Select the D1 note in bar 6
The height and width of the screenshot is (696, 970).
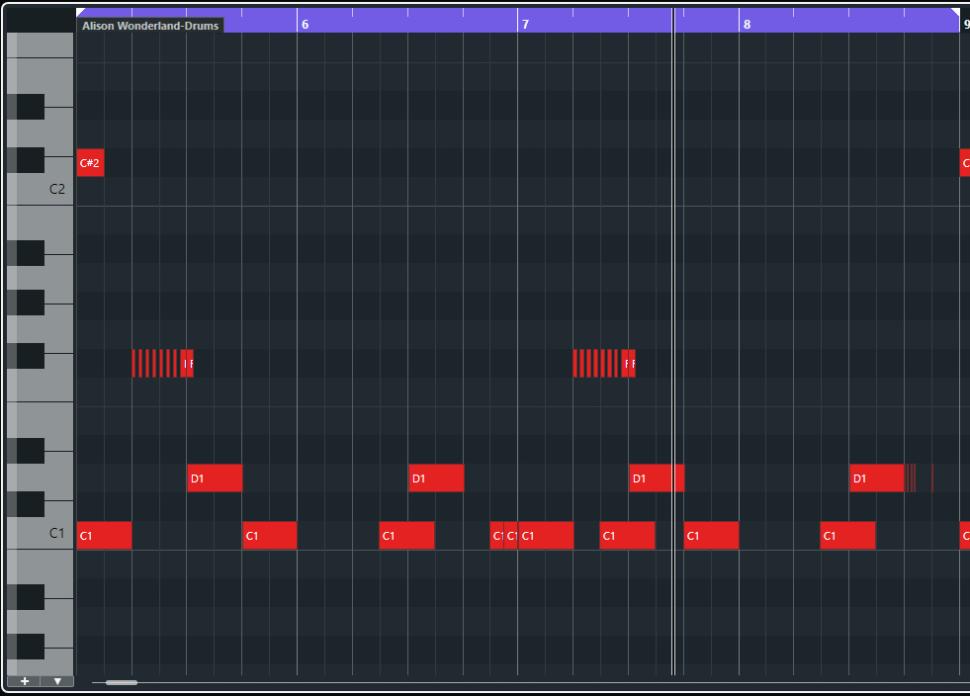click(435, 478)
